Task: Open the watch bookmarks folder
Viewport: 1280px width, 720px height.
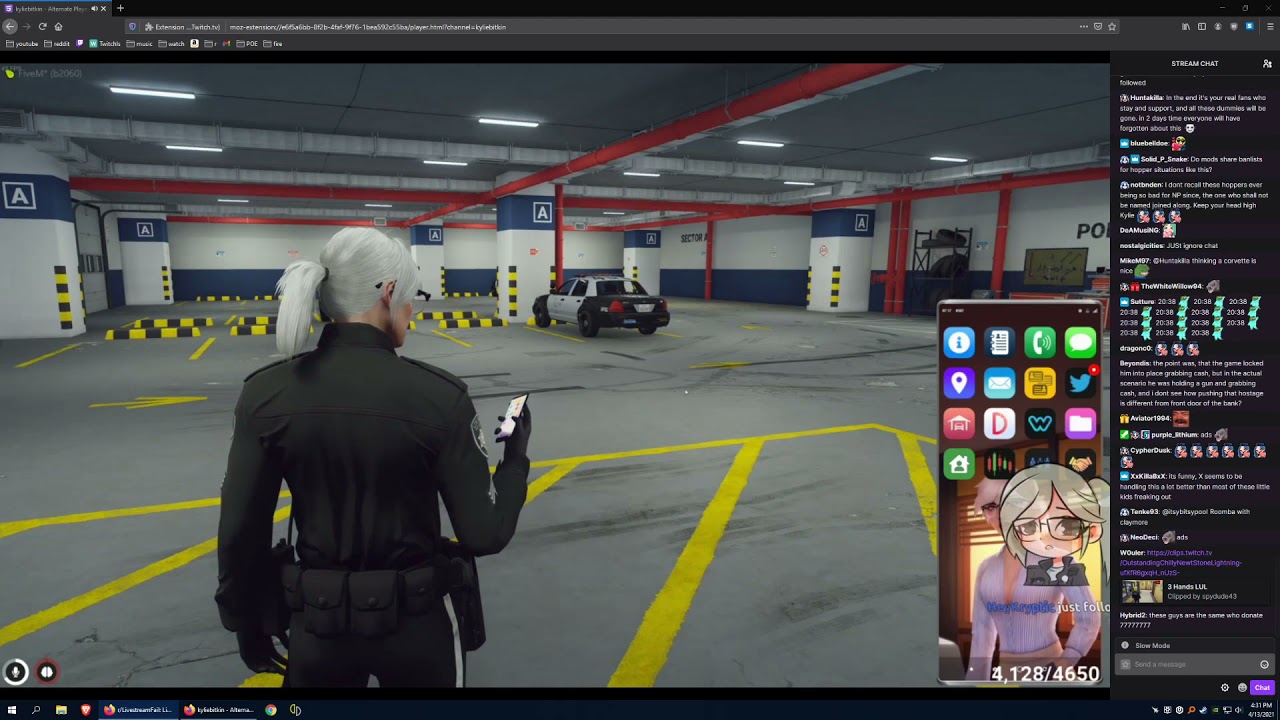Action: [x=172, y=44]
